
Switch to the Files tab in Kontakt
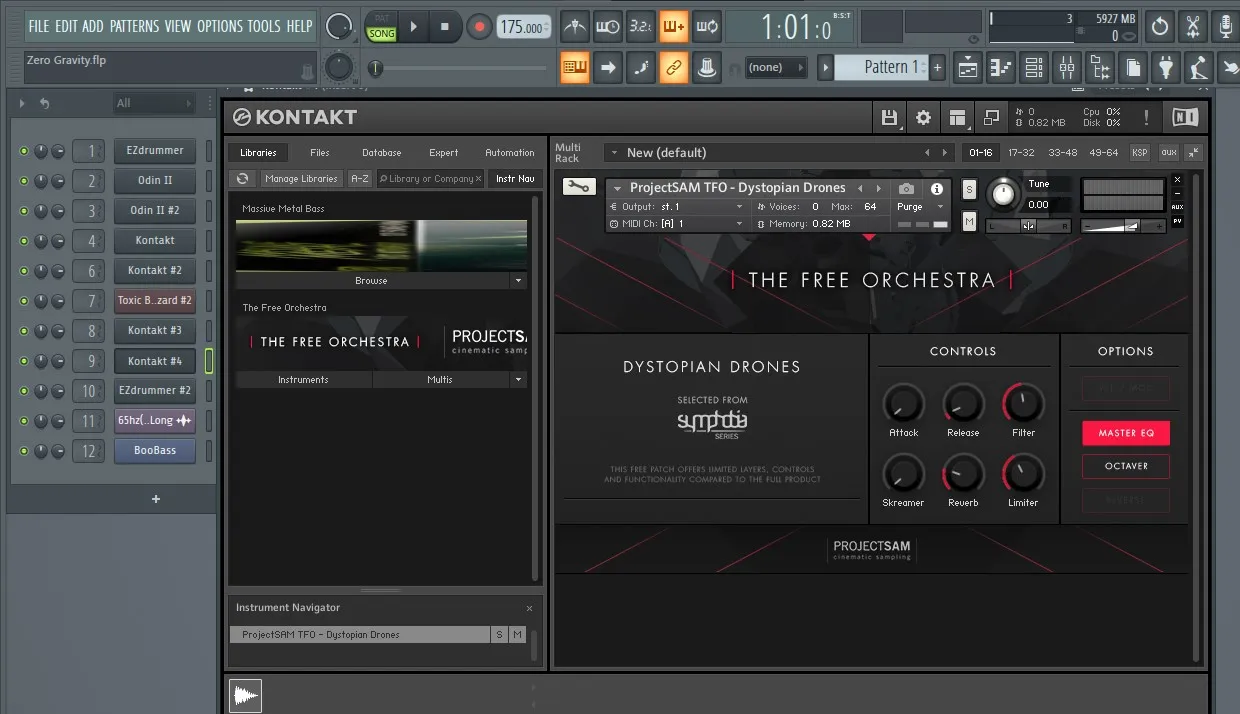[320, 153]
